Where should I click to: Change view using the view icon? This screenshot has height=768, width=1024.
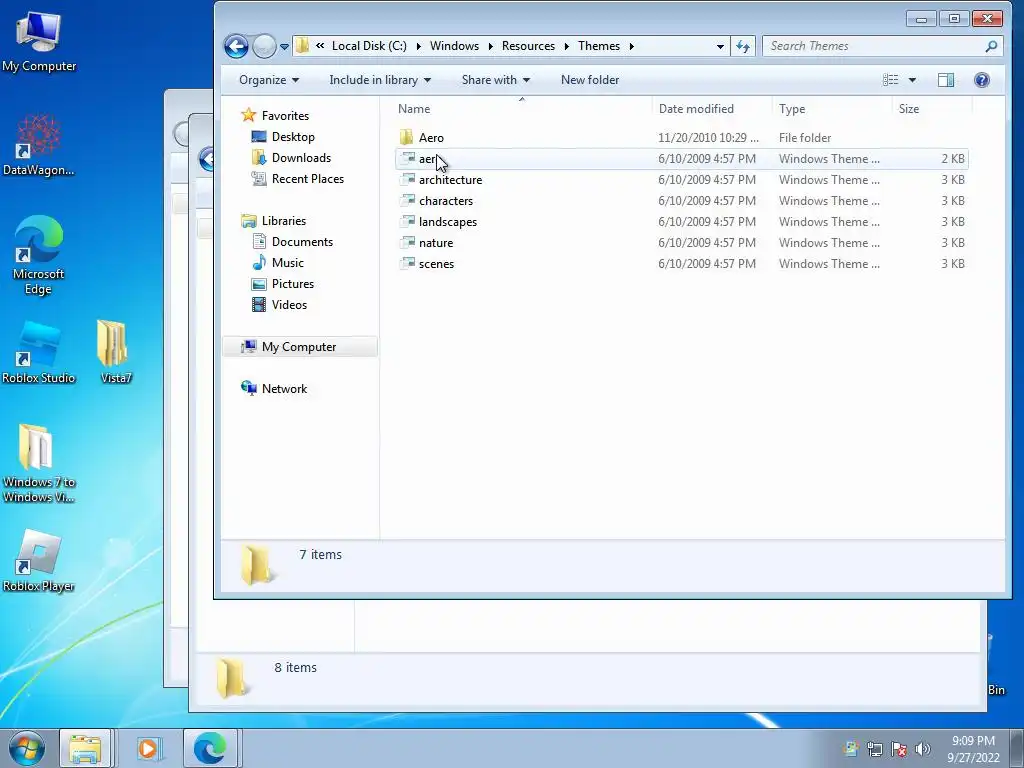[x=890, y=80]
